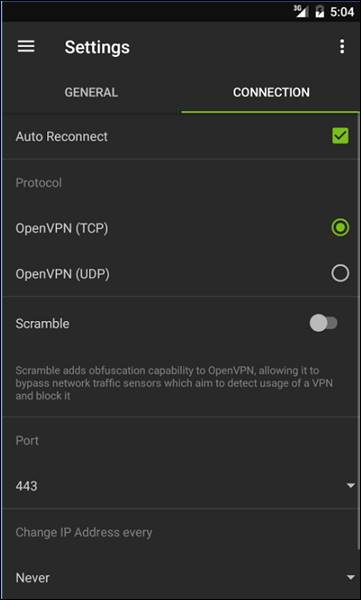Uncheck the Auto Reconnect checkbox
The height and width of the screenshot is (600, 361).
click(340, 136)
